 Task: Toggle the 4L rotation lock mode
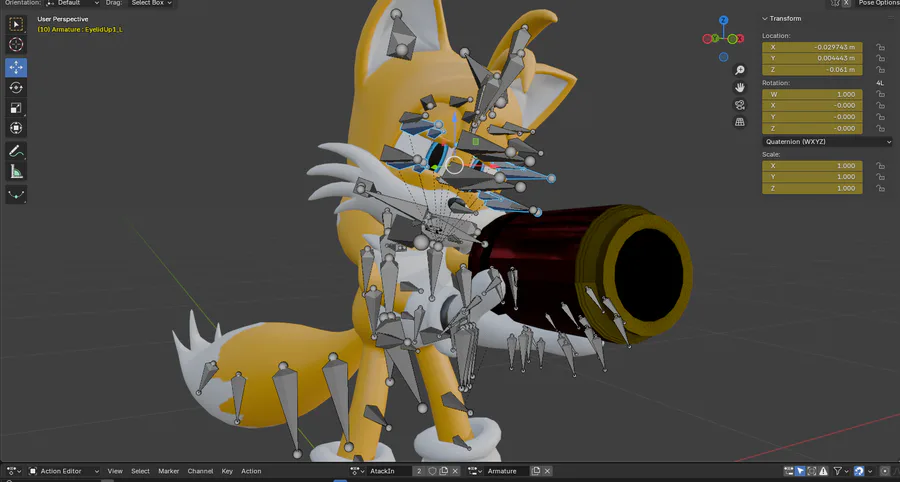pos(880,83)
